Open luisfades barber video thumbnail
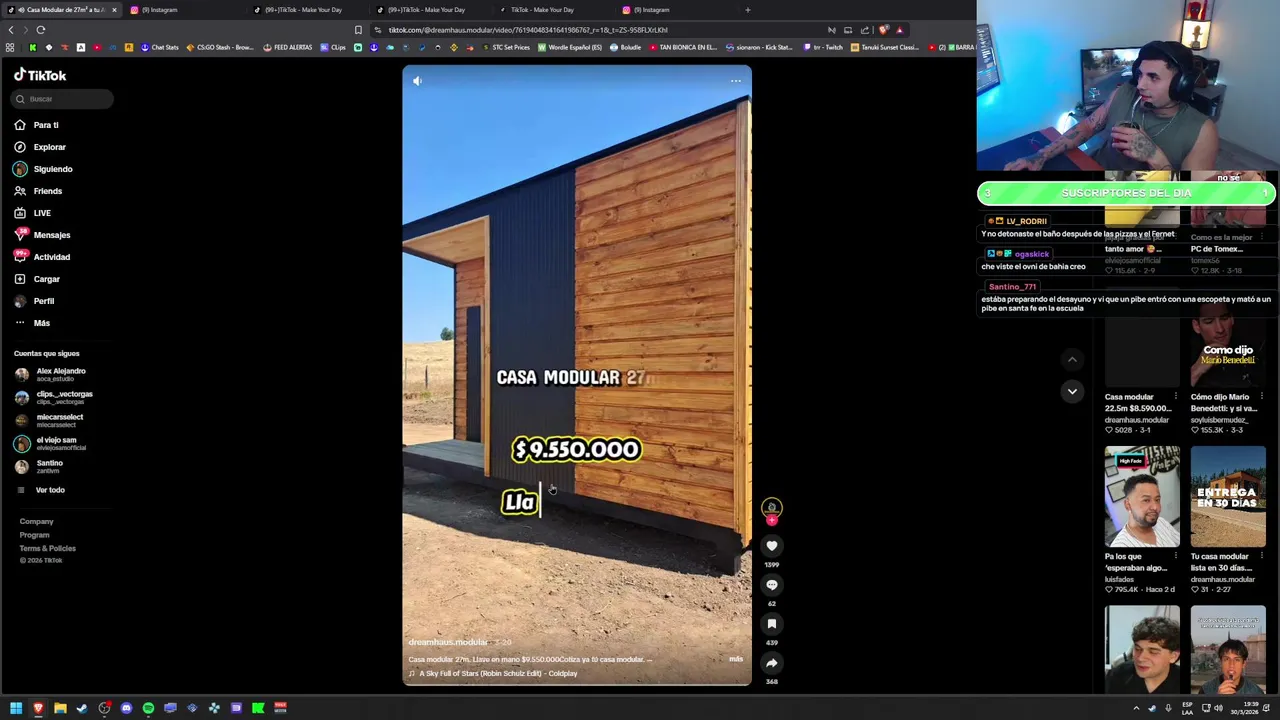Image resolution: width=1280 pixels, height=720 pixels. coord(1142,497)
